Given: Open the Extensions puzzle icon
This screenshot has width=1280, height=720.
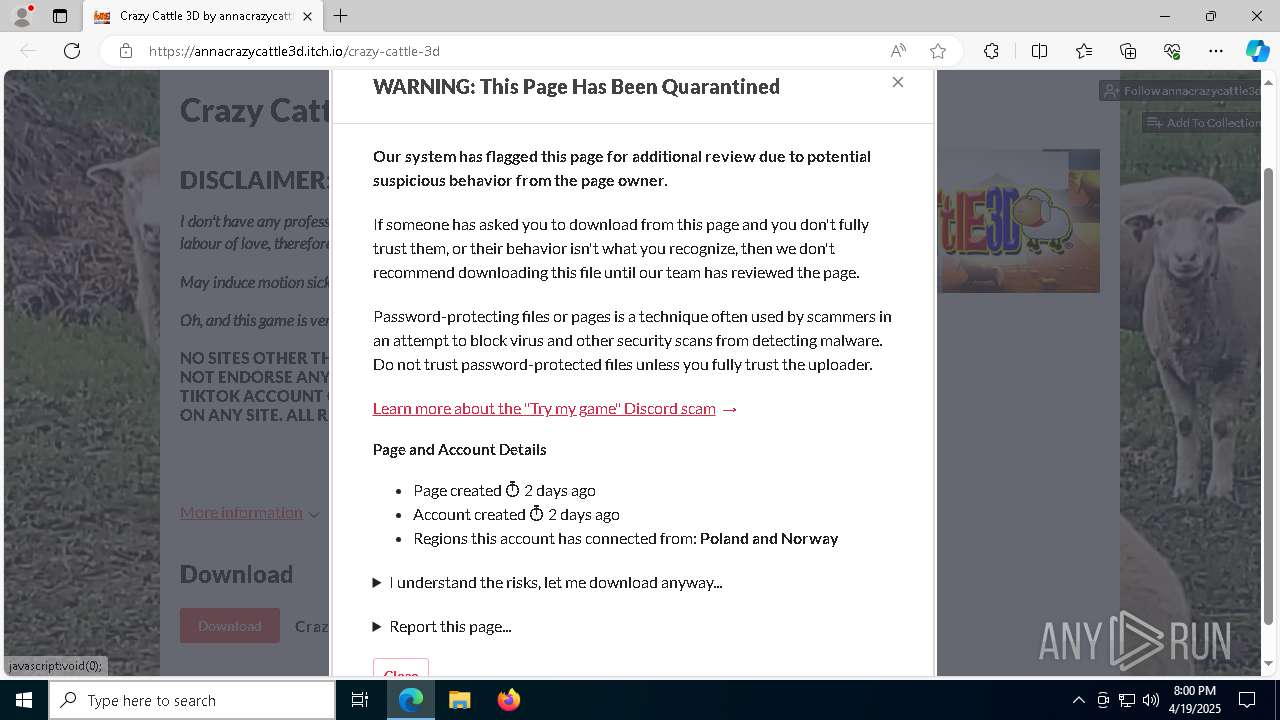Looking at the screenshot, I should tap(991, 51).
